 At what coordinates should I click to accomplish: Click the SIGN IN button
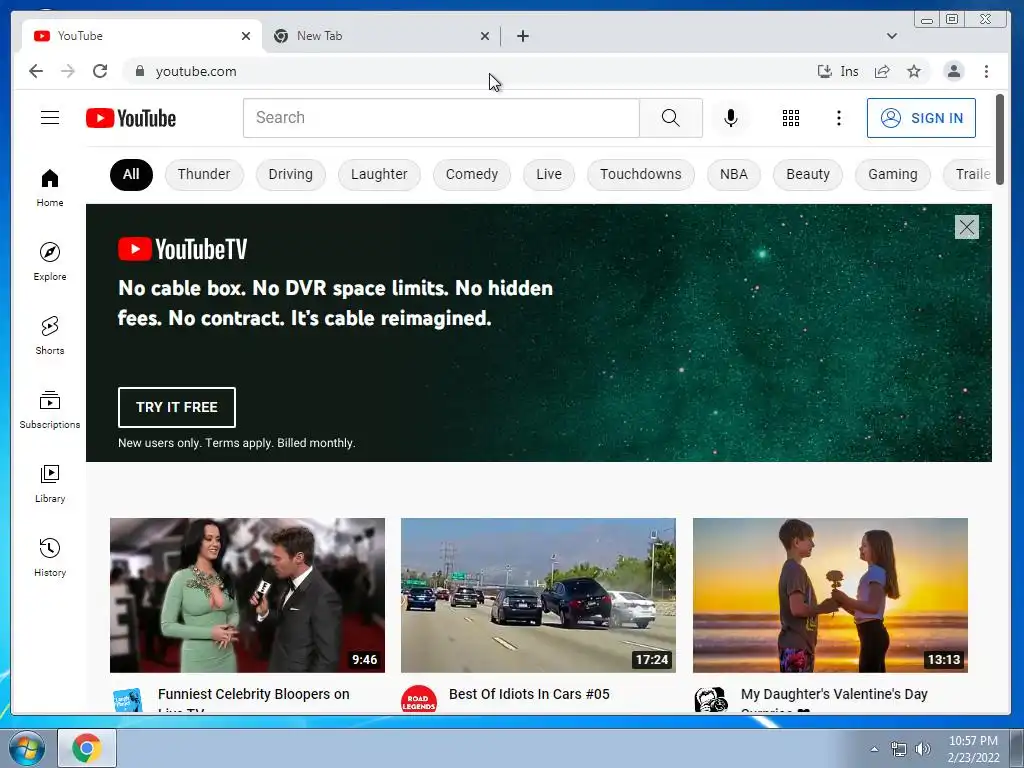point(921,118)
